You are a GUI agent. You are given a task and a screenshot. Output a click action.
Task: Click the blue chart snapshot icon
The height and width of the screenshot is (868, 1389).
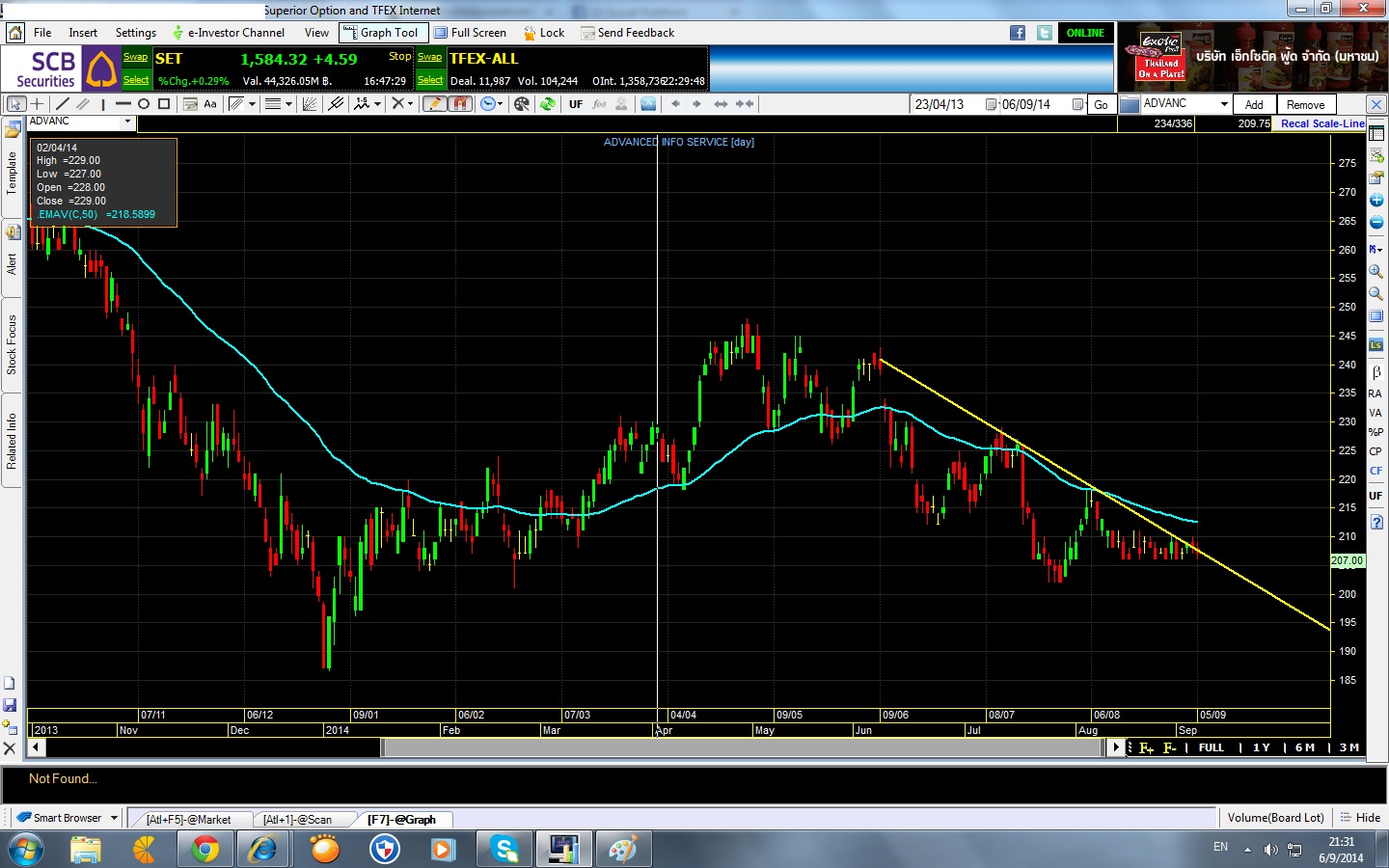point(648,104)
